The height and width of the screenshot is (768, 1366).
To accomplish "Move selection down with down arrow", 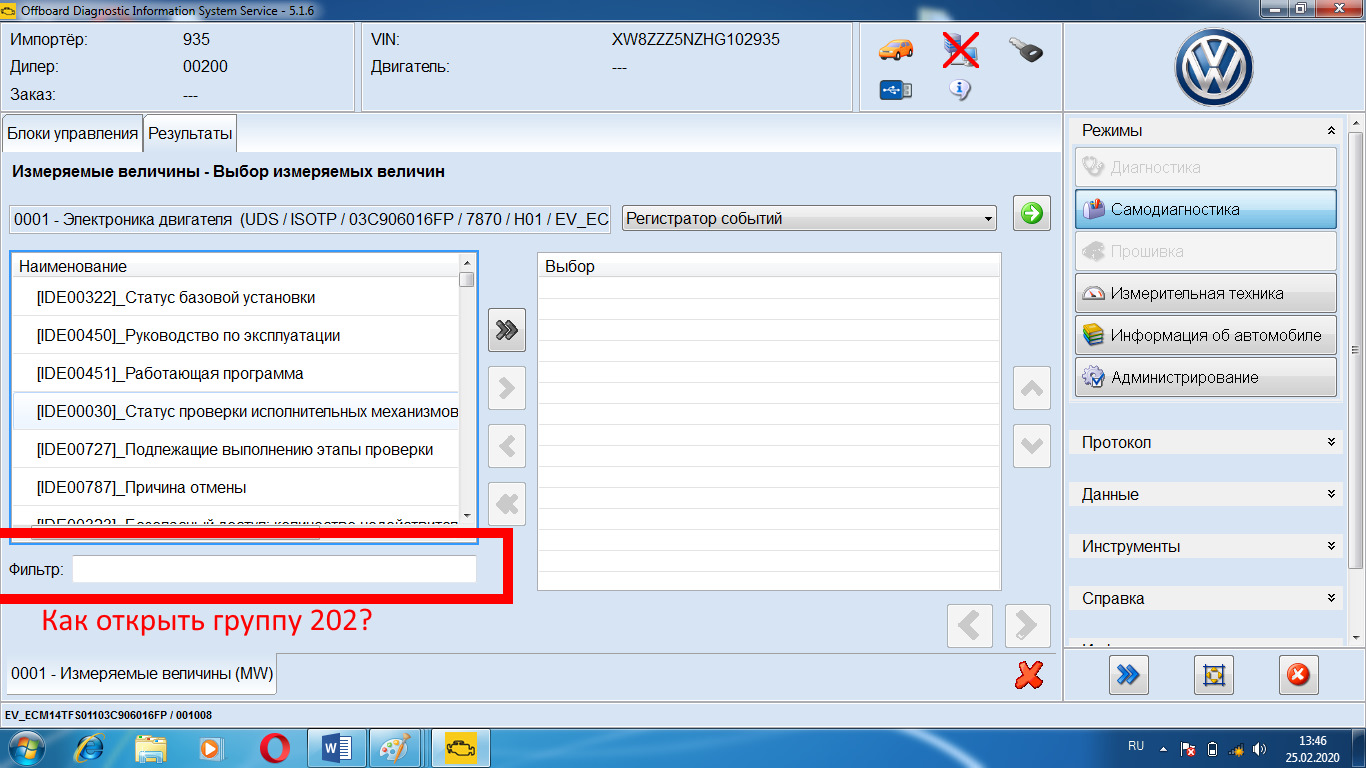I will click(x=1032, y=447).
